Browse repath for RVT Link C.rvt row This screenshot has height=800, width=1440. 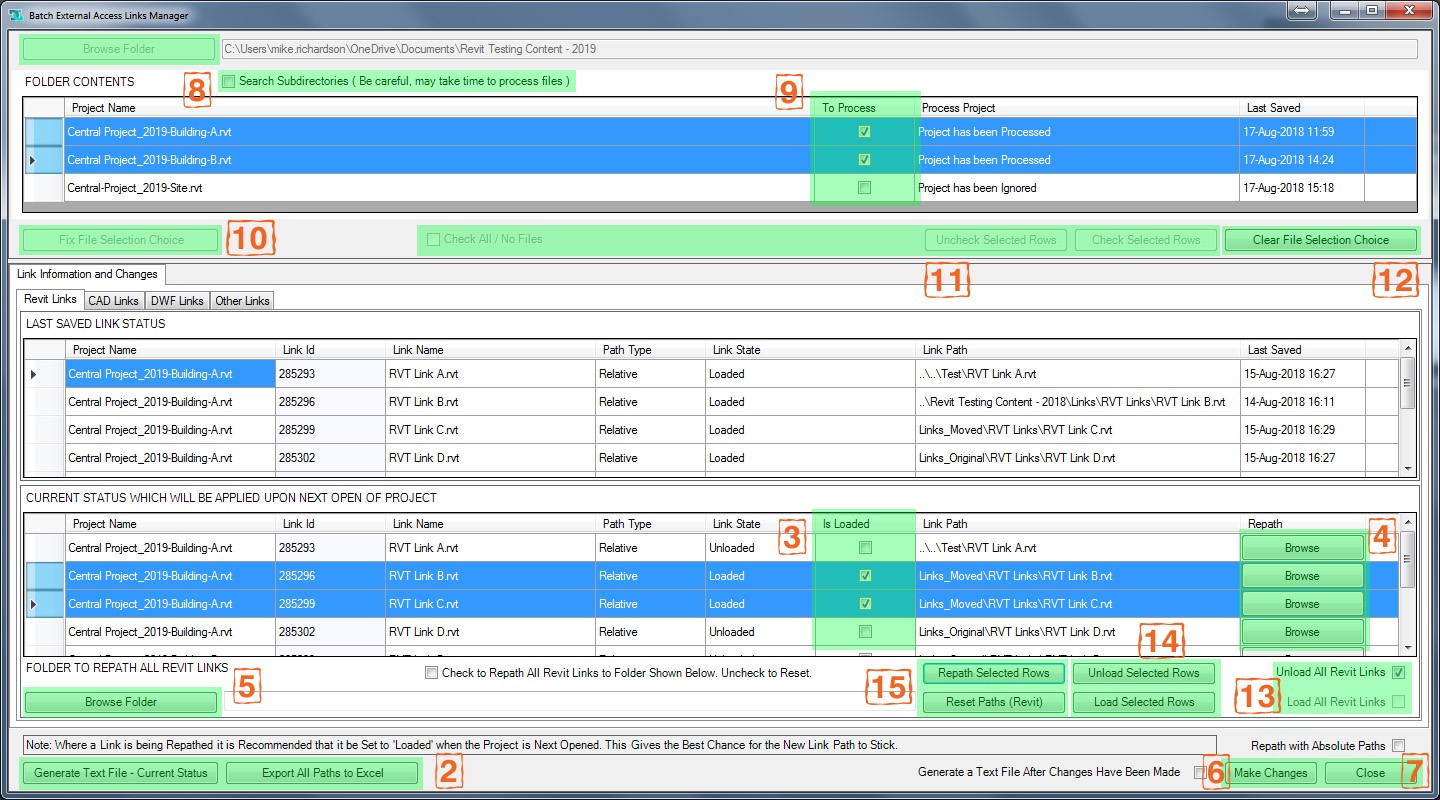[1302, 604]
